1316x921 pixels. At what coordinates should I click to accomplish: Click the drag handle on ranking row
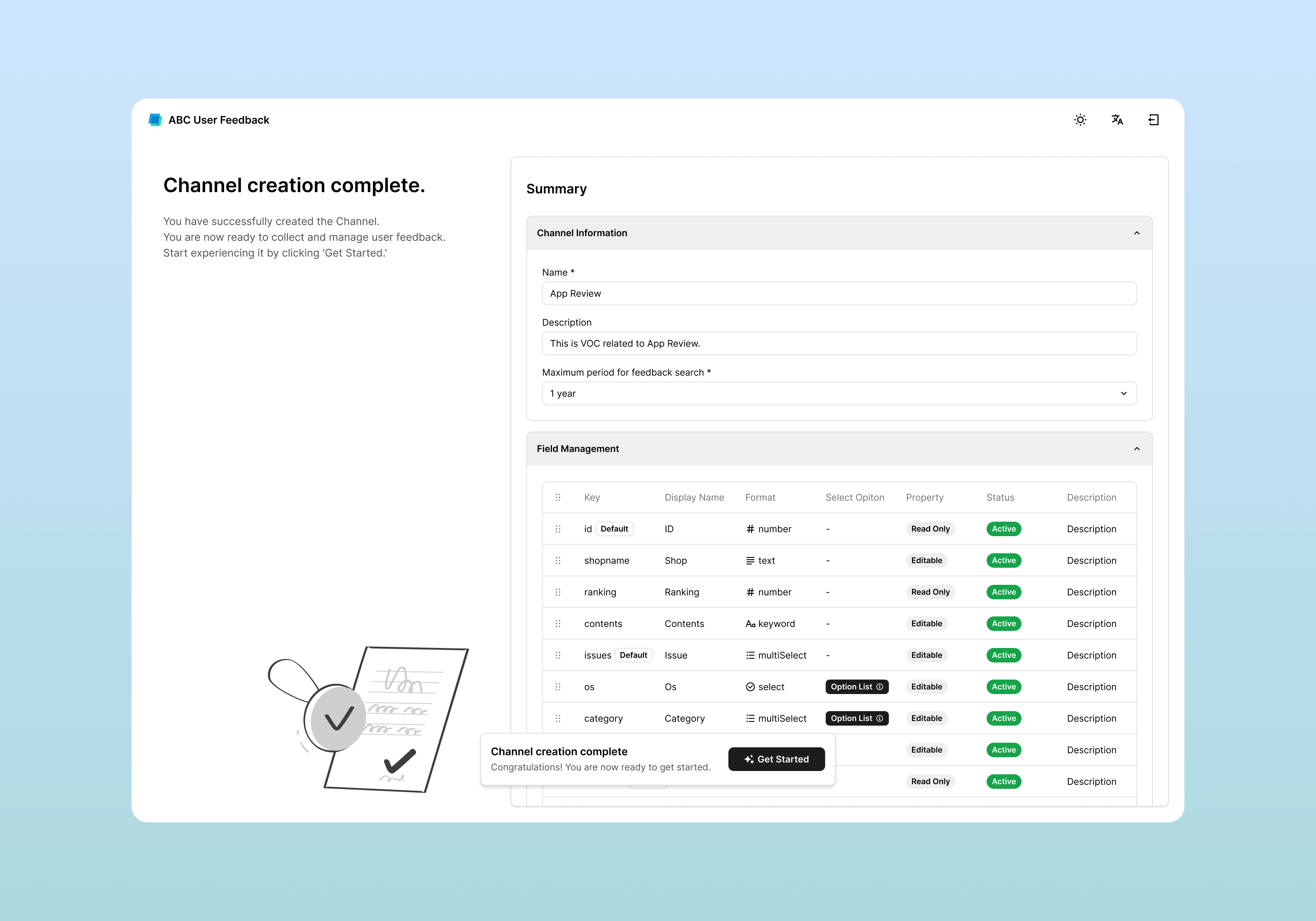[558, 592]
